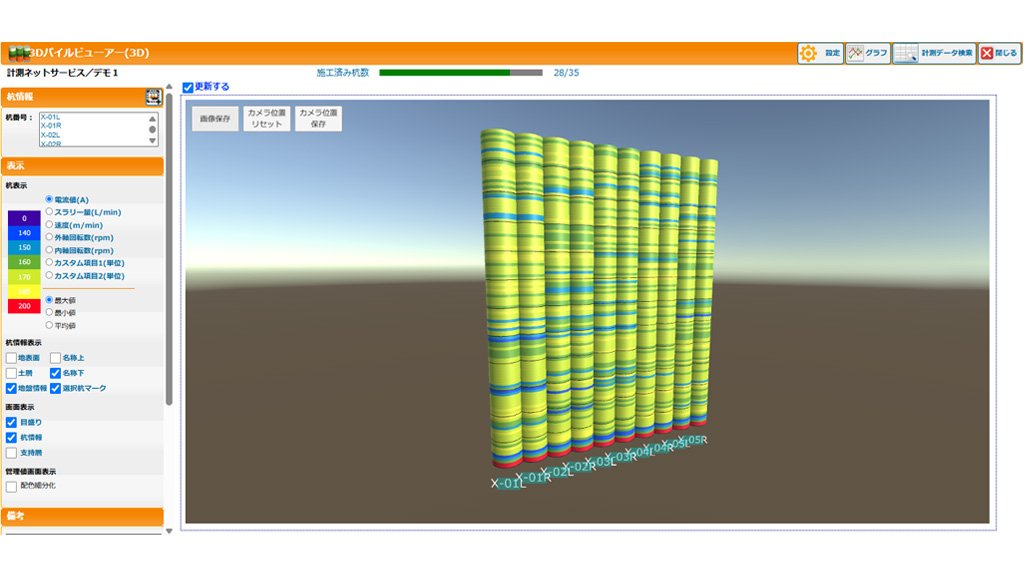Select the 最大値 radio option
Viewport: 1024px width, 576px height.
[x=49, y=300]
